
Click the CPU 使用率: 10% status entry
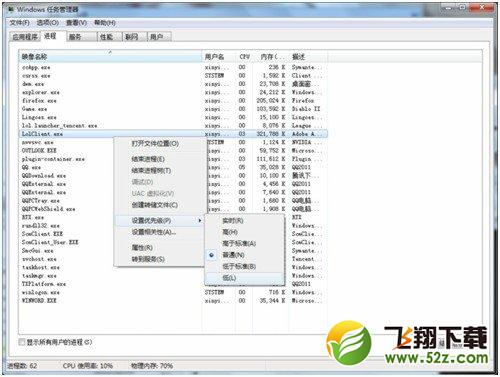88,366
